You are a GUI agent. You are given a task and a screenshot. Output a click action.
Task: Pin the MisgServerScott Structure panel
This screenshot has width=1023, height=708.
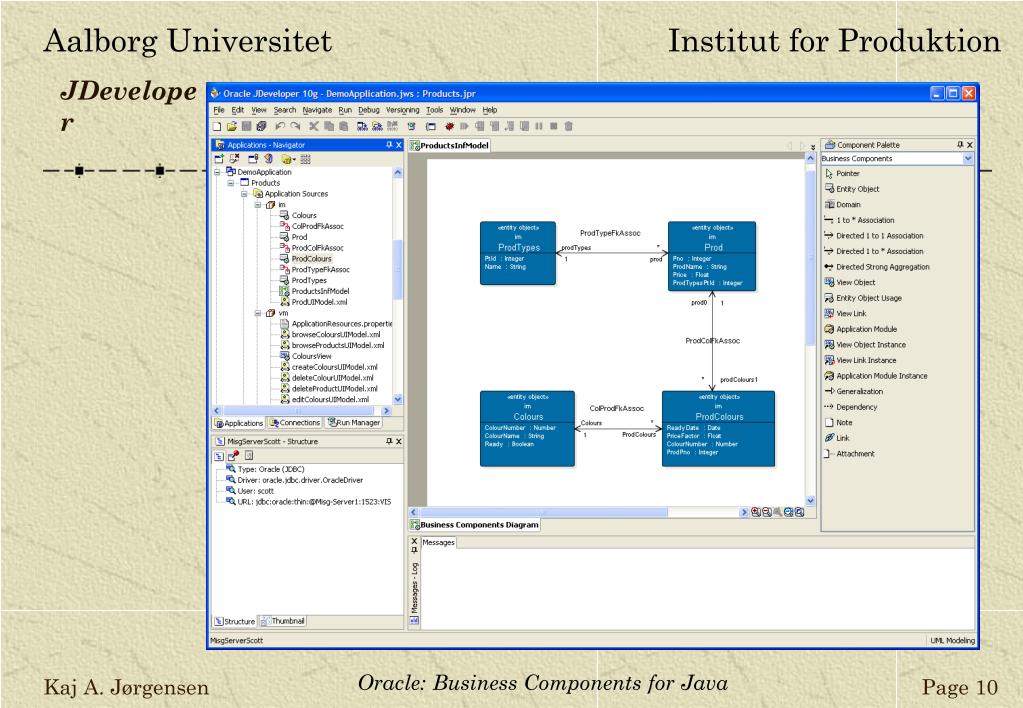click(389, 442)
